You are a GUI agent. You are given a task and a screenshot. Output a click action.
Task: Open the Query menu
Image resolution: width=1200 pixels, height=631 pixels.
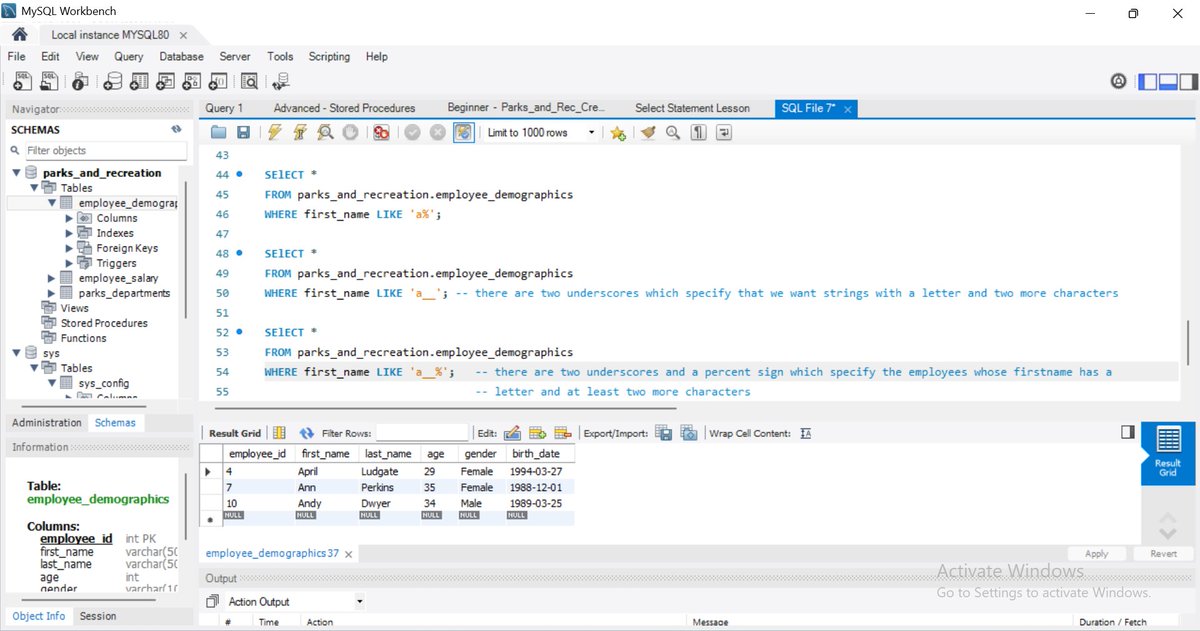(128, 56)
